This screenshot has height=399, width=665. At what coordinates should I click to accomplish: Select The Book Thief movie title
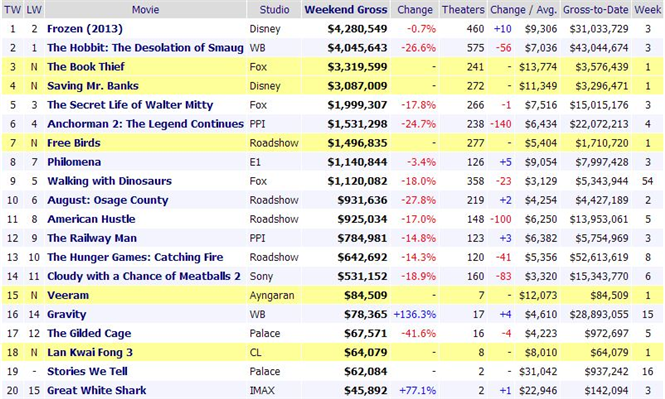click(x=86, y=67)
